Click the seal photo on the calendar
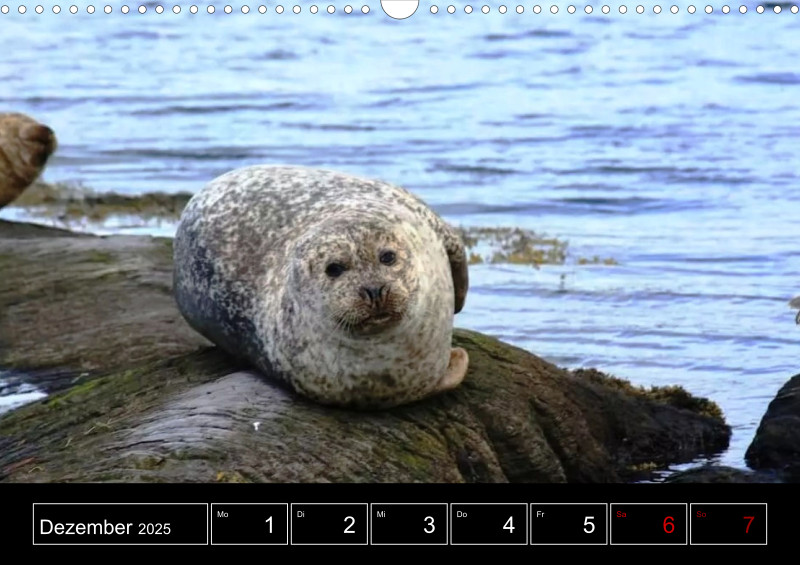 click(x=400, y=241)
